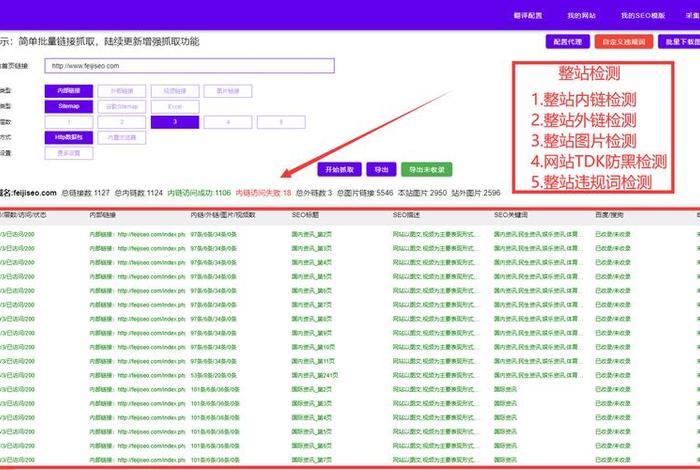This screenshot has width=700, height=470.
Task: Select the 图片链接 link type option
Action: [228, 91]
